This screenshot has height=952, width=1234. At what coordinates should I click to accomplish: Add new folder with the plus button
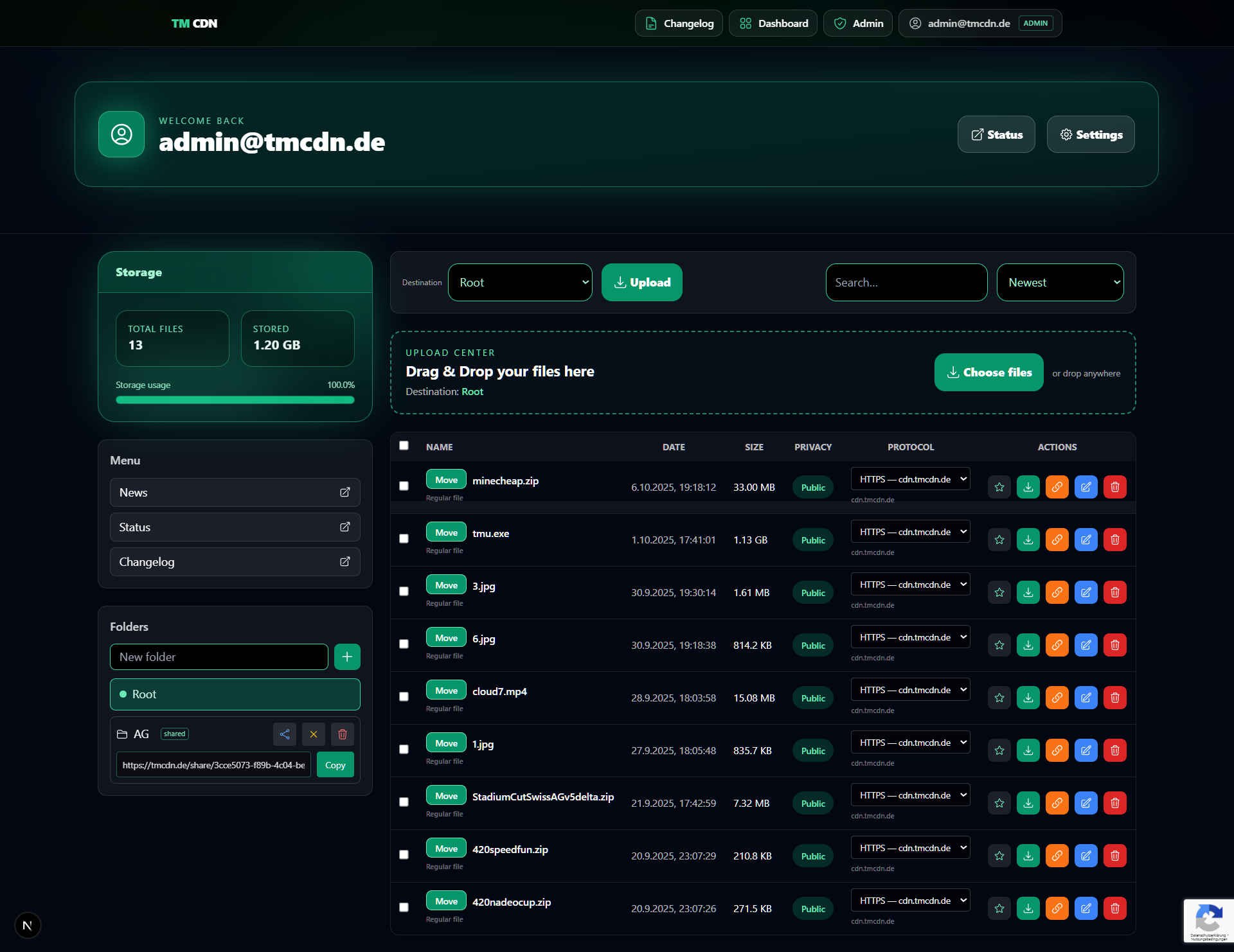pyautogui.click(x=347, y=657)
